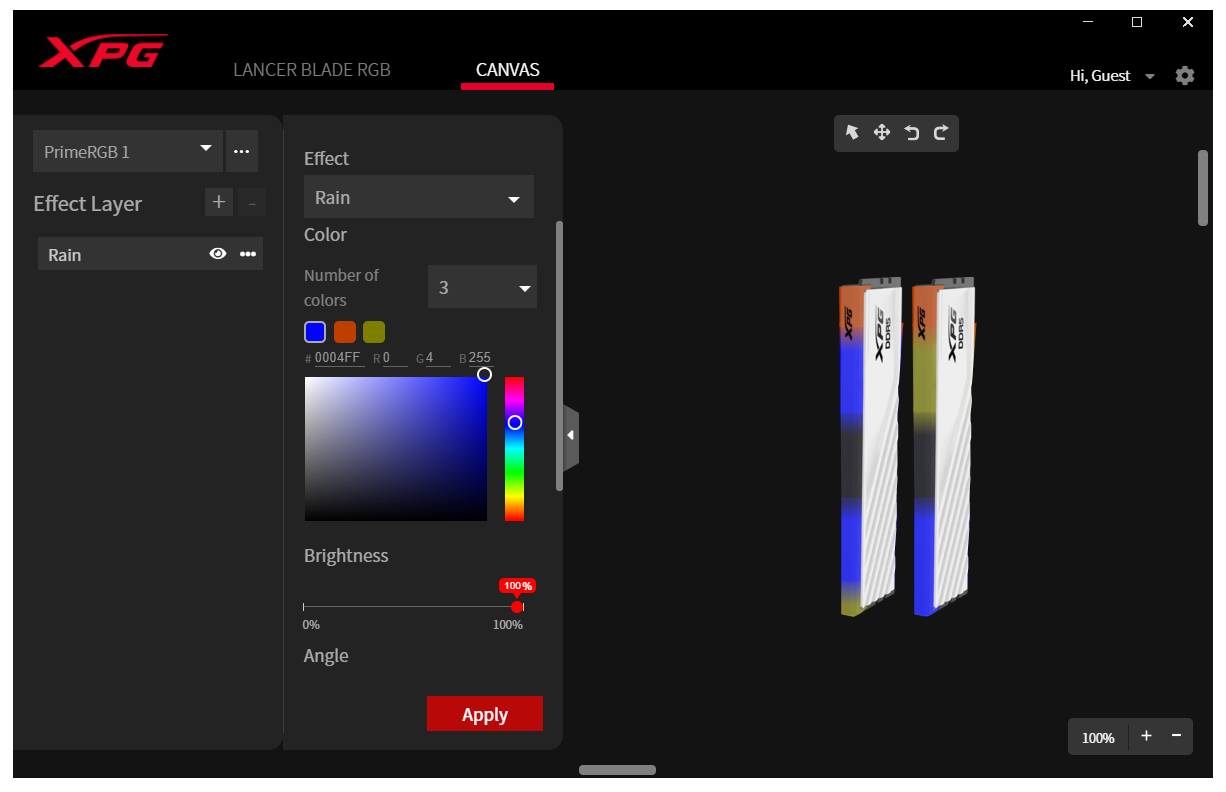
Task: Open the PrimeRGB 1 profile dropdown
Action: click(x=128, y=152)
